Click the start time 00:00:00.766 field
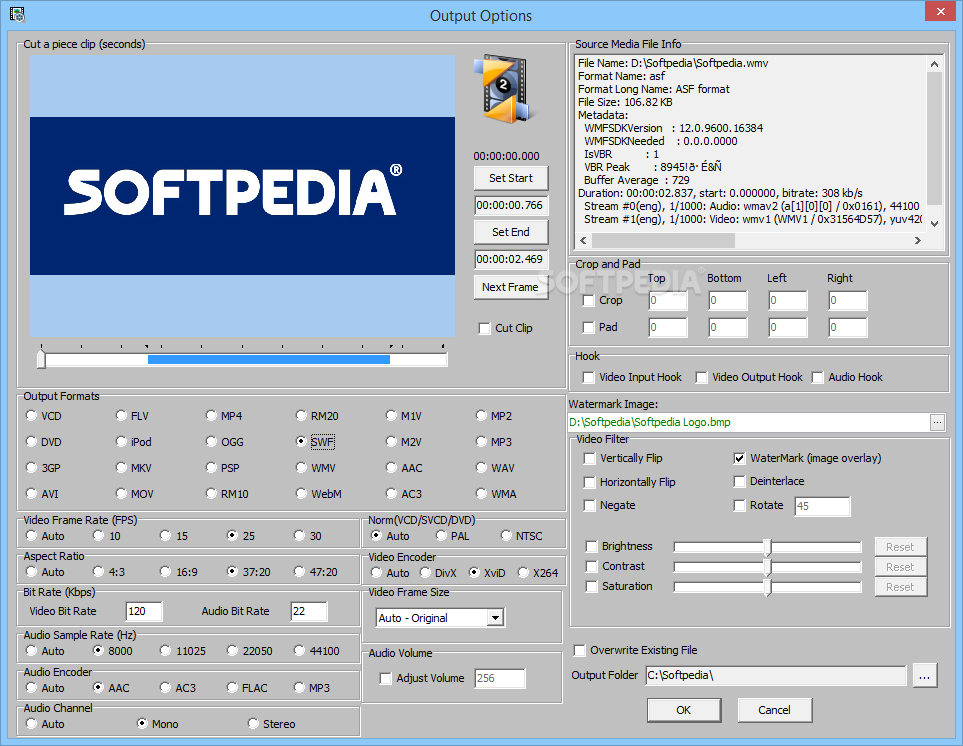This screenshot has height=746, width=963. (511, 205)
